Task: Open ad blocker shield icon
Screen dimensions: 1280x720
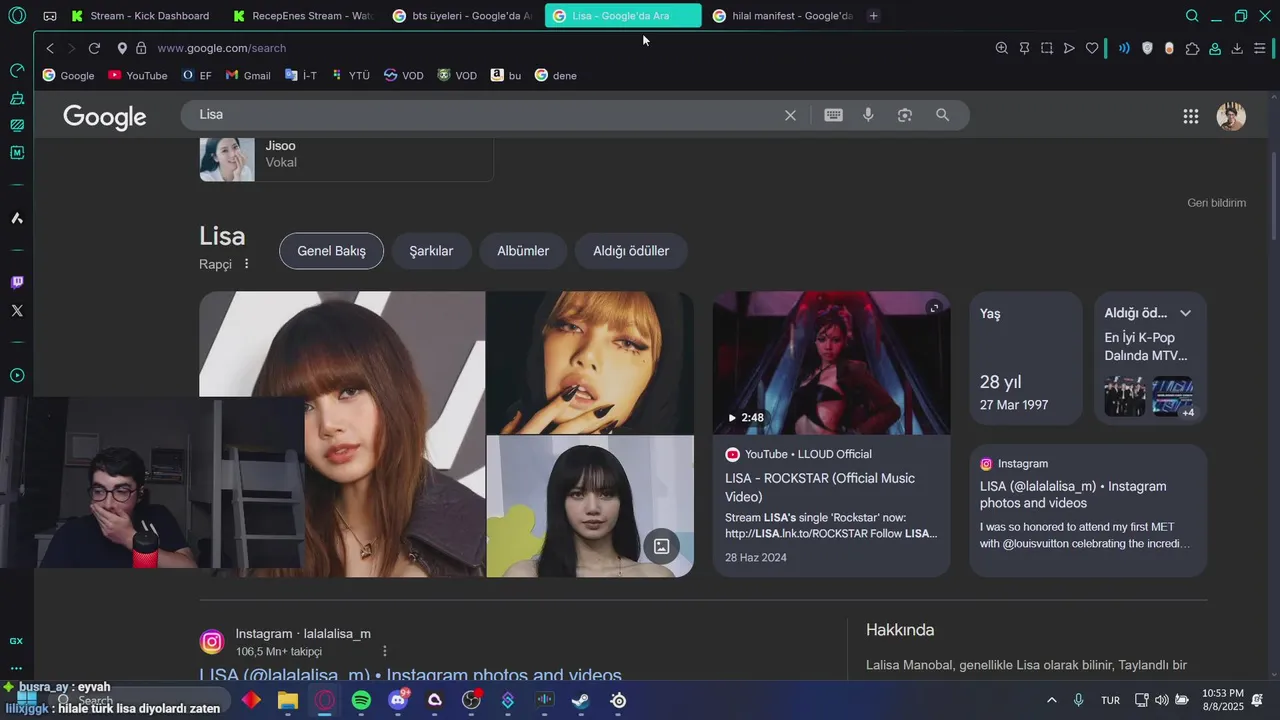Action: (1147, 48)
